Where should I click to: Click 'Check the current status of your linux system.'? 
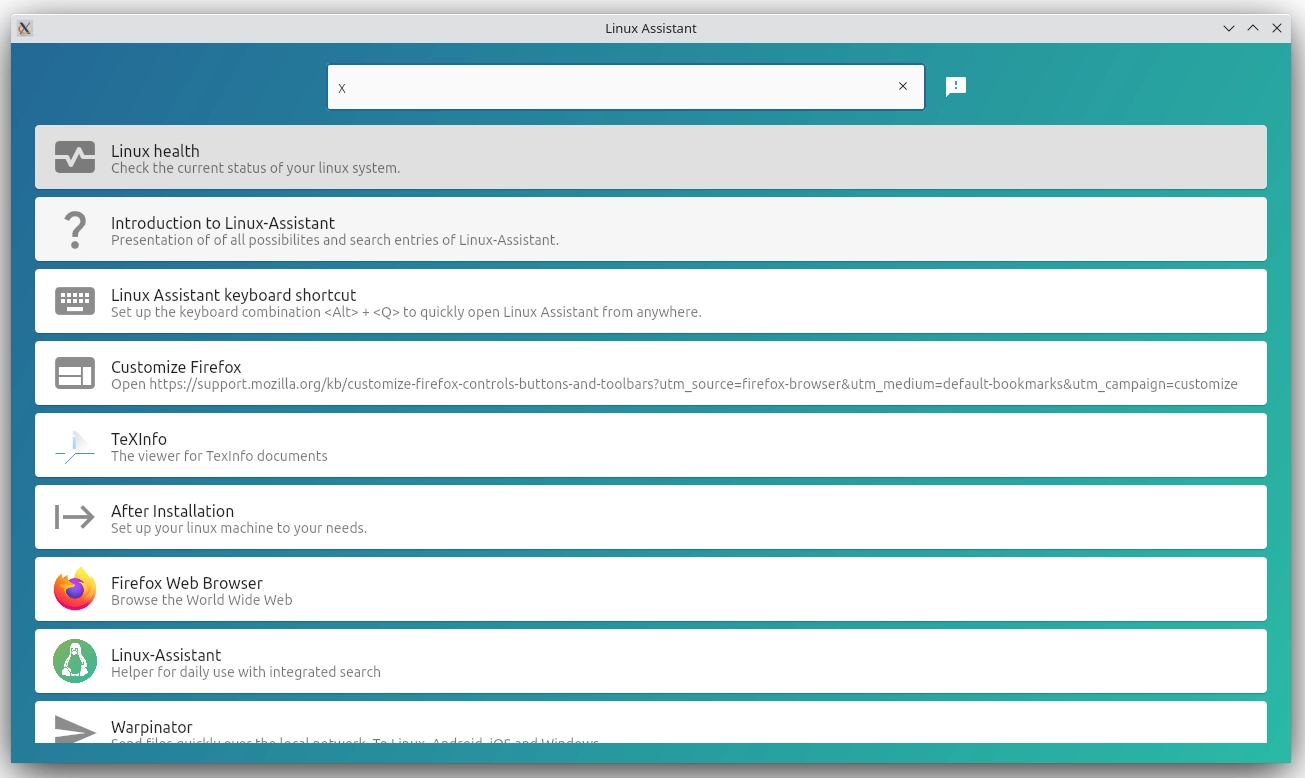[255, 168]
